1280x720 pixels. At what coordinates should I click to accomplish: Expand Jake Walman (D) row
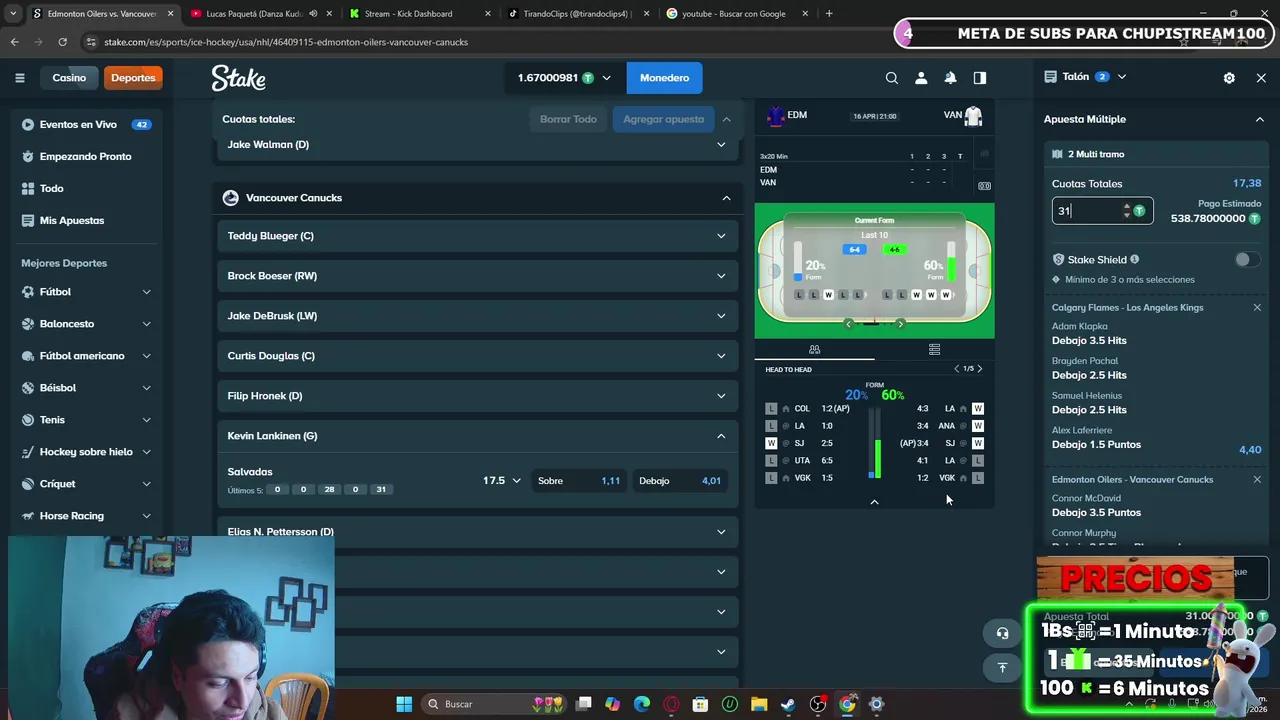coord(478,144)
